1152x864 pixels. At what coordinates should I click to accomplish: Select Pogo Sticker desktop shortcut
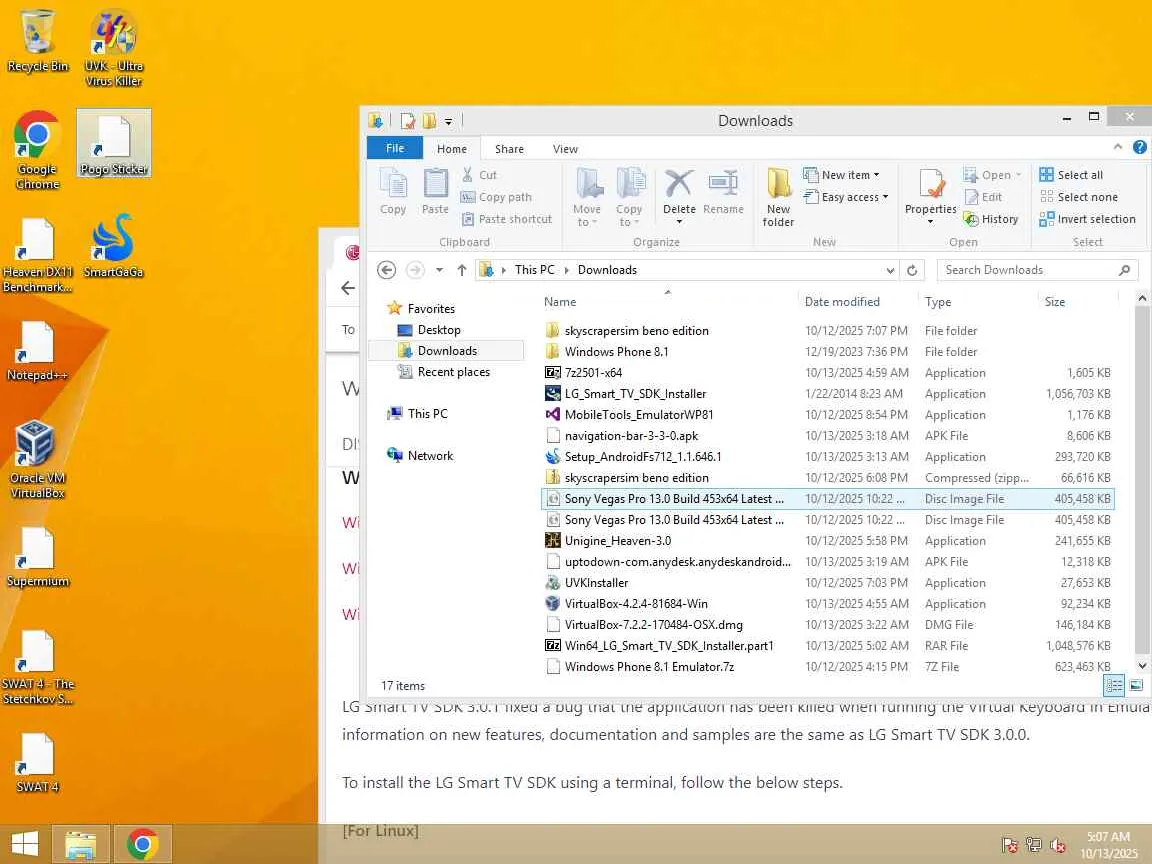(x=114, y=143)
